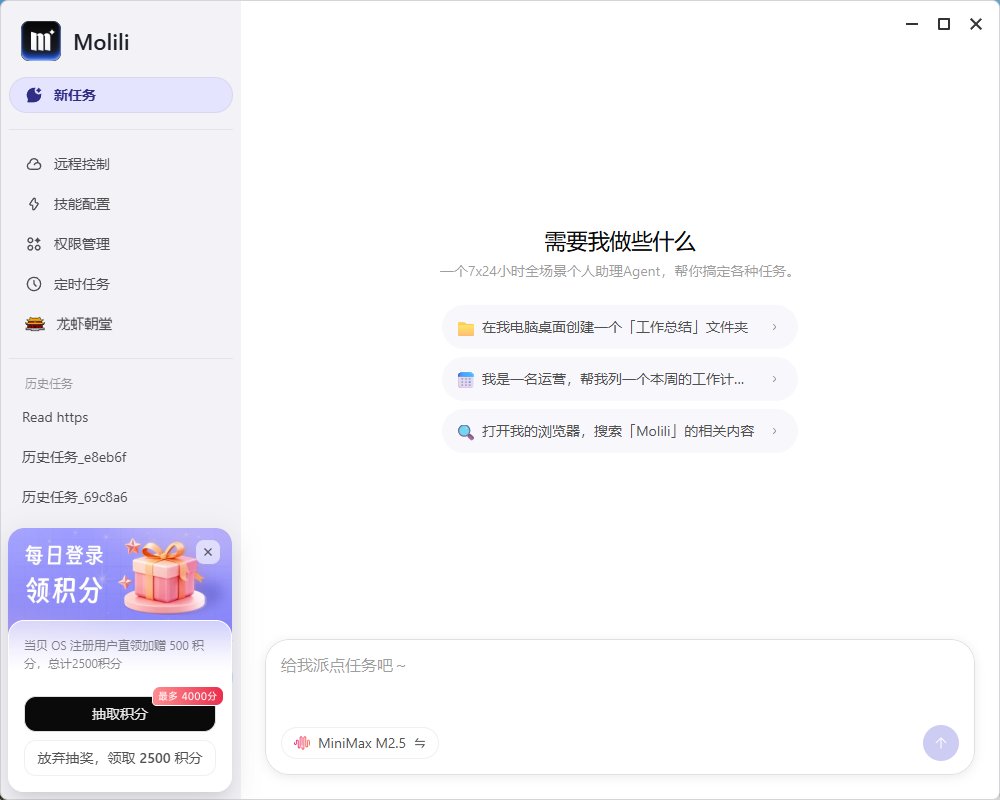Dismiss the 每日登录领积分 promo popup
Screen dimensions: 1000x800
coord(208,551)
